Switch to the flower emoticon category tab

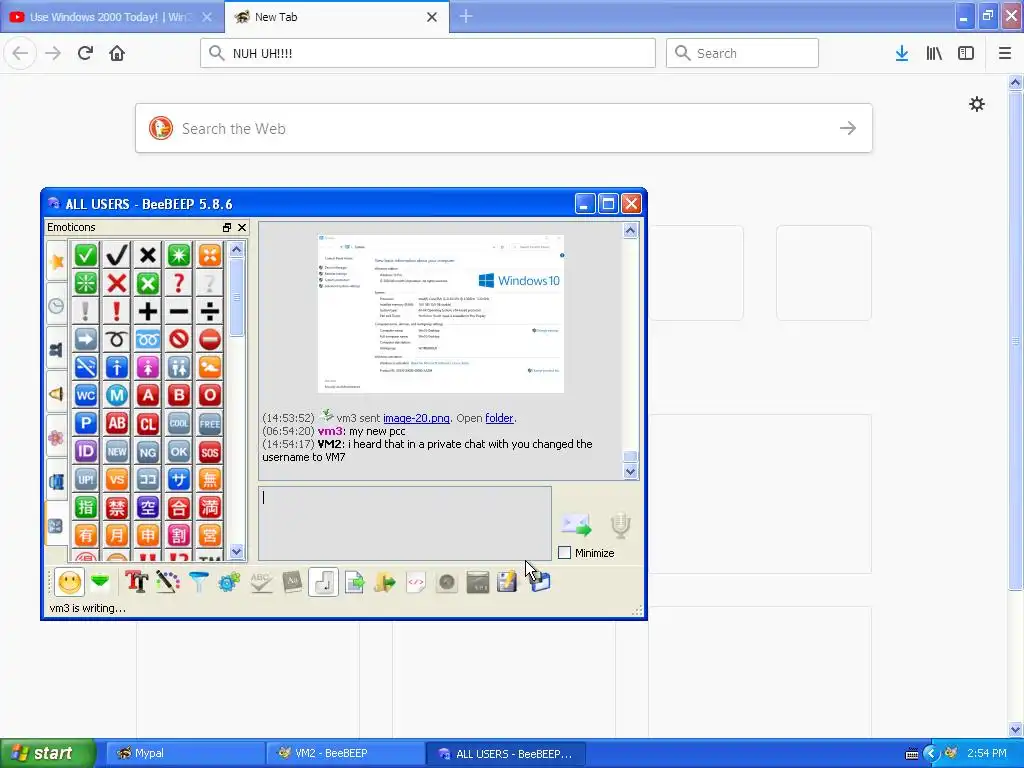tap(57, 438)
